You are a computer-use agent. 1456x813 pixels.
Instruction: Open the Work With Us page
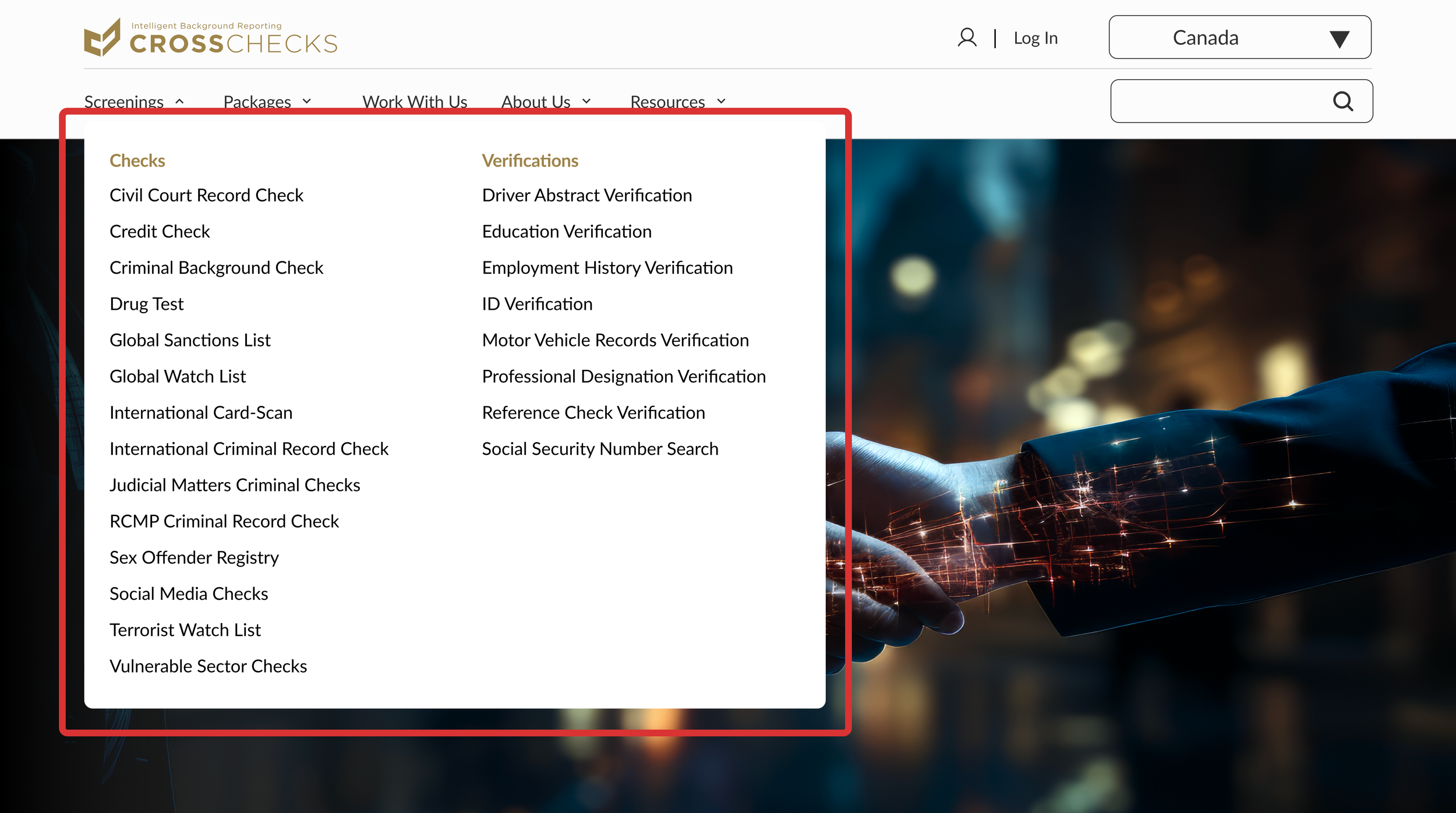(415, 101)
